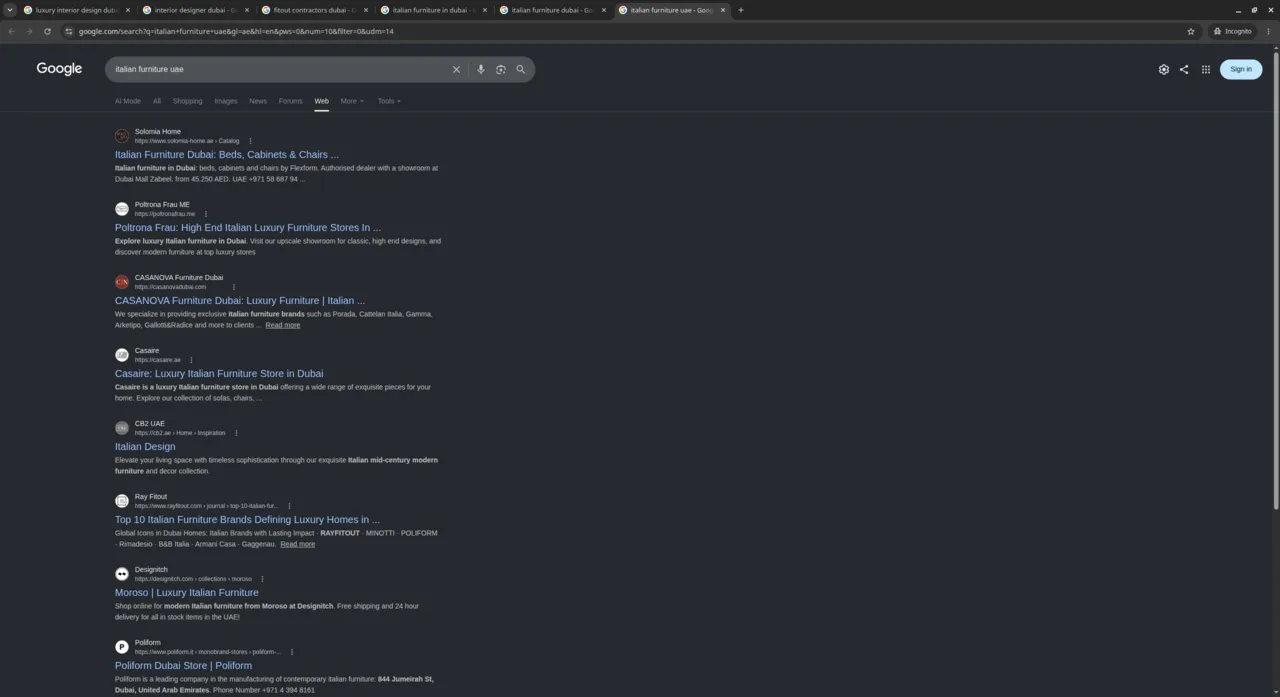This screenshot has width=1280, height=697.
Task: Close the luxury interior design dubai tab
Action: 128,10
